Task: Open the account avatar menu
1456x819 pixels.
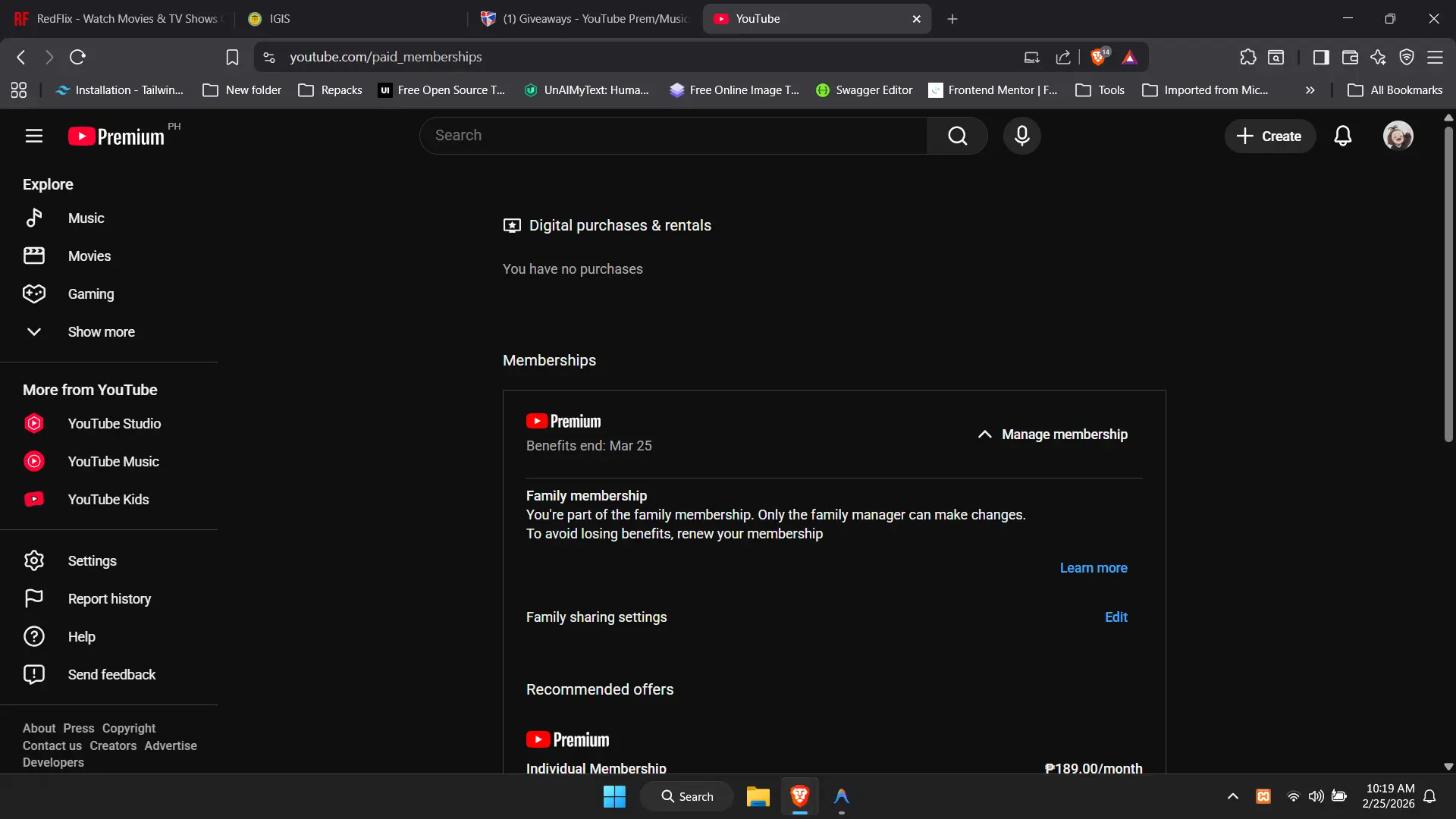Action: pyautogui.click(x=1398, y=136)
